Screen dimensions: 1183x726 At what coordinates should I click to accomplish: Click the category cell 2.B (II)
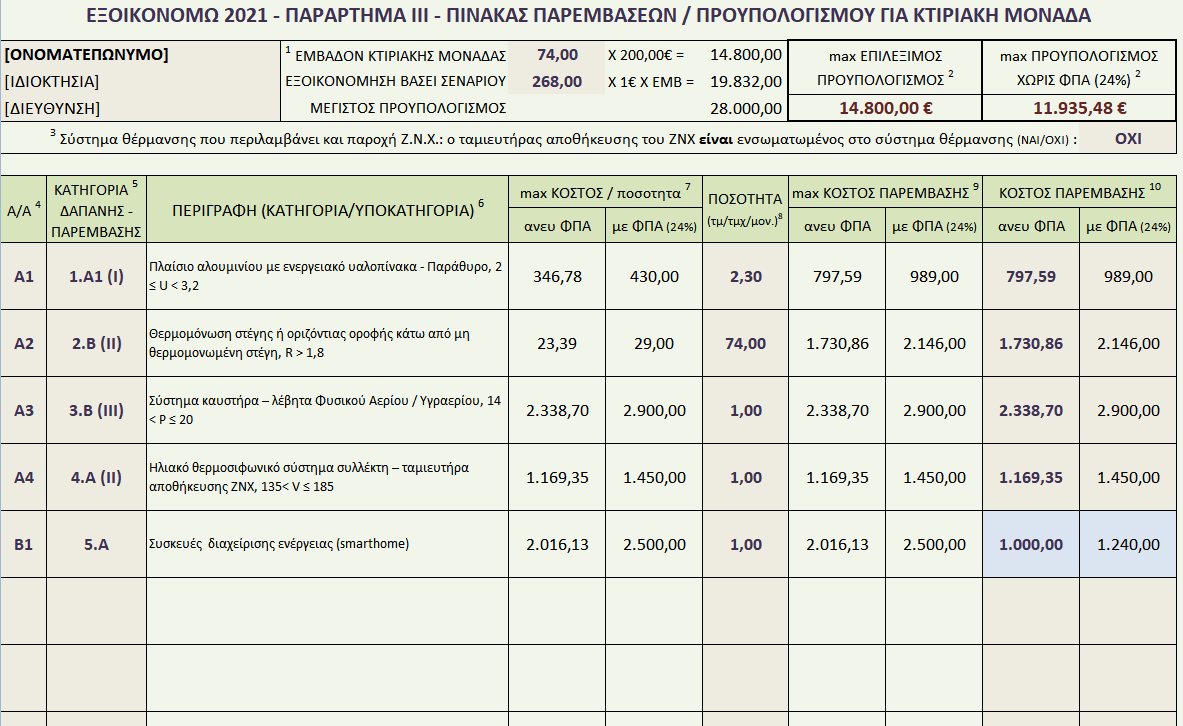point(97,343)
